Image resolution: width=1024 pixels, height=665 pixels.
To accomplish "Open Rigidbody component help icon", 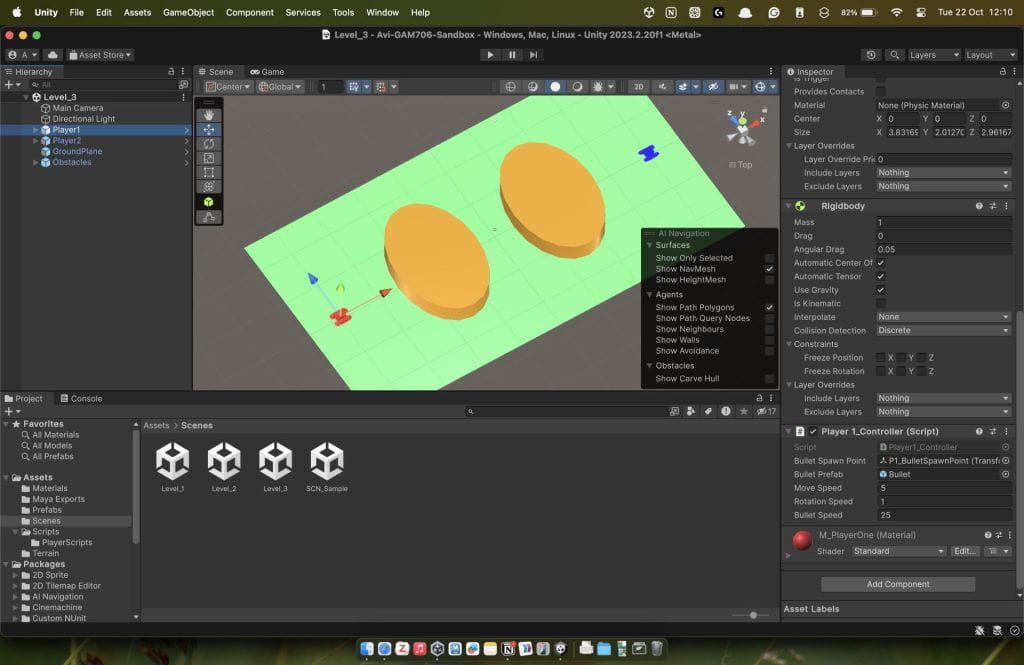I will 979,206.
